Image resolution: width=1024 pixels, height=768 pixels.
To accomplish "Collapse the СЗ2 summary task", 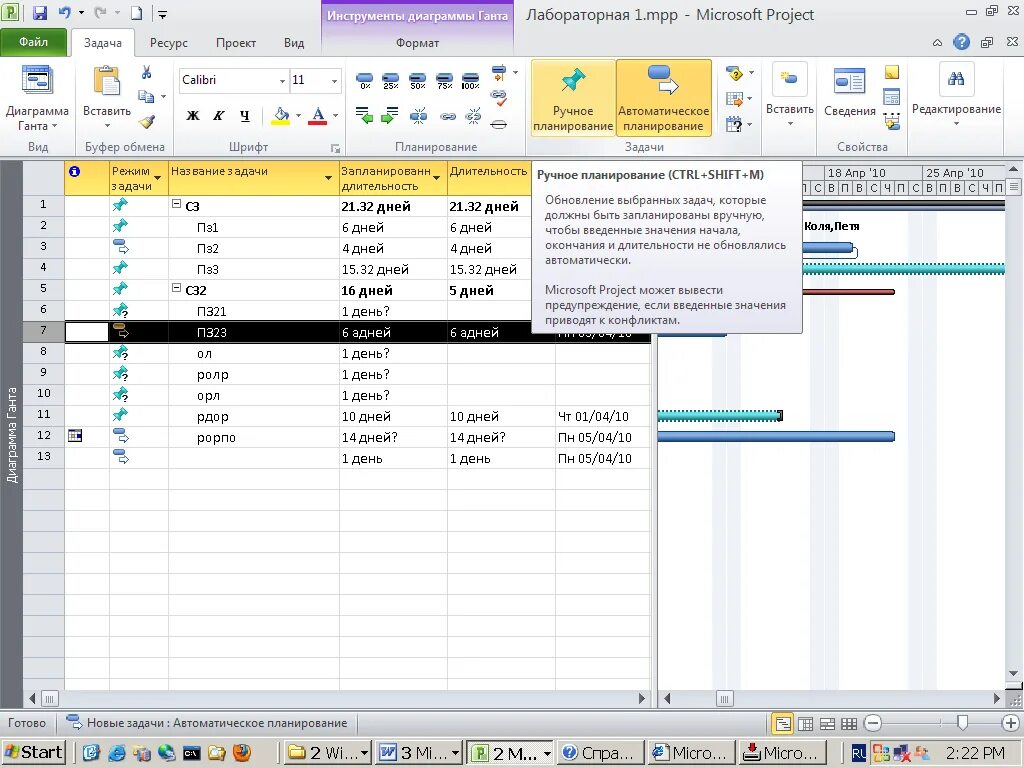I will pos(176,287).
